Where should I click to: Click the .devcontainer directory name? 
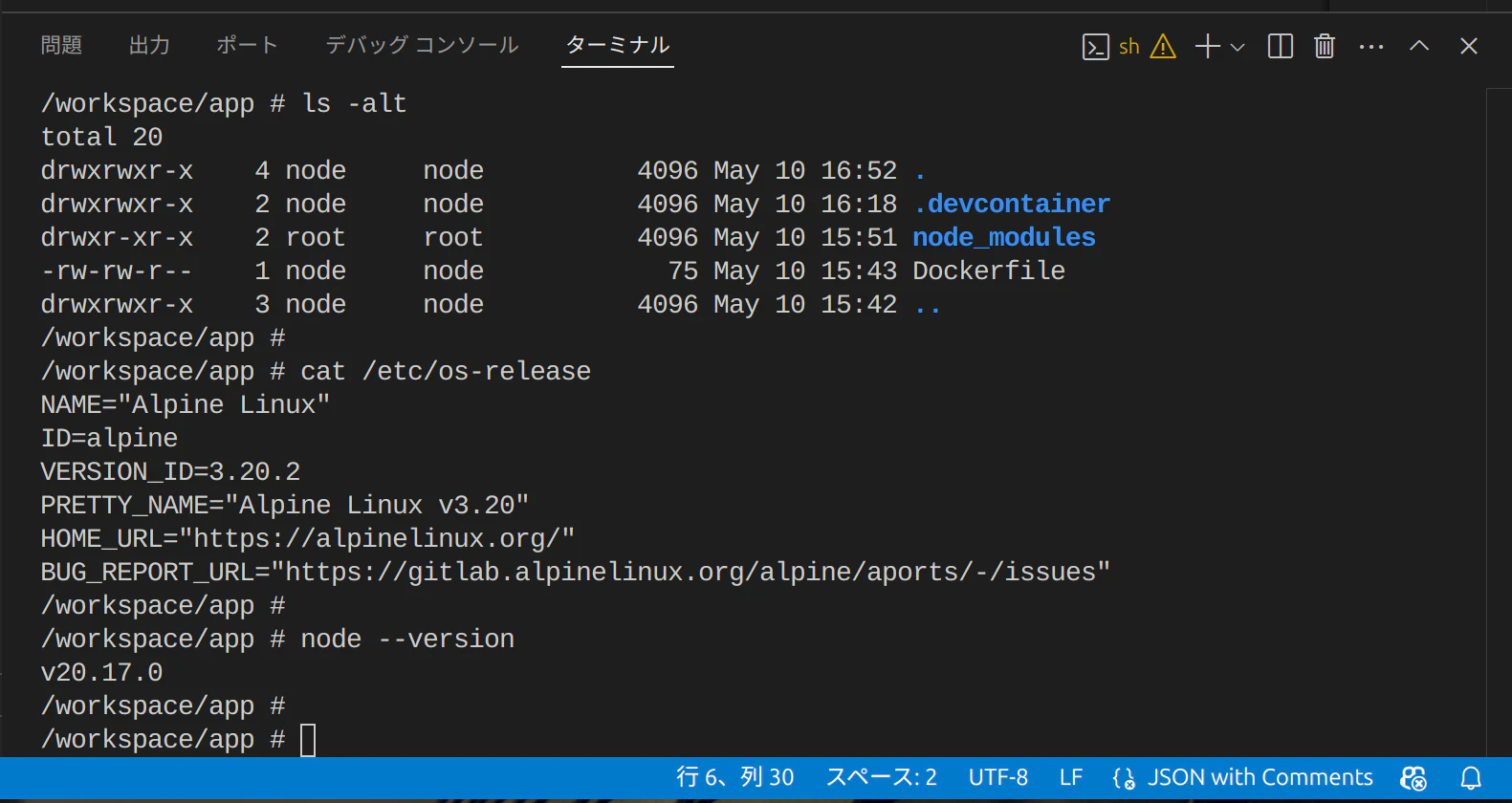click(x=1012, y=204)
